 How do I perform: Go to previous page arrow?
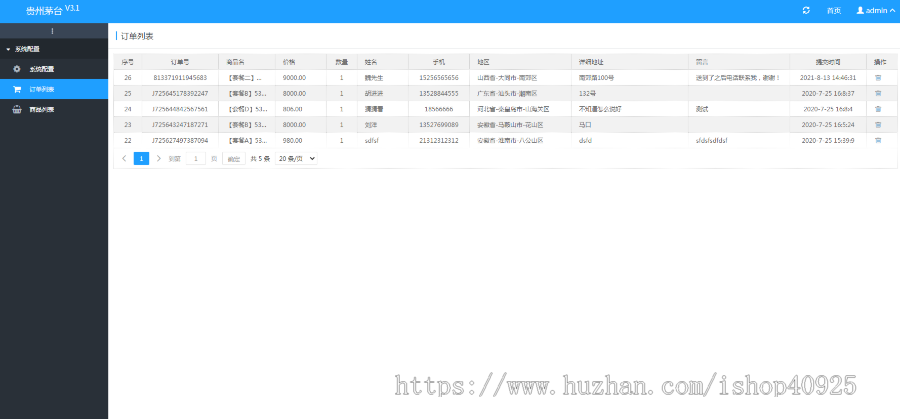(125, 158)
